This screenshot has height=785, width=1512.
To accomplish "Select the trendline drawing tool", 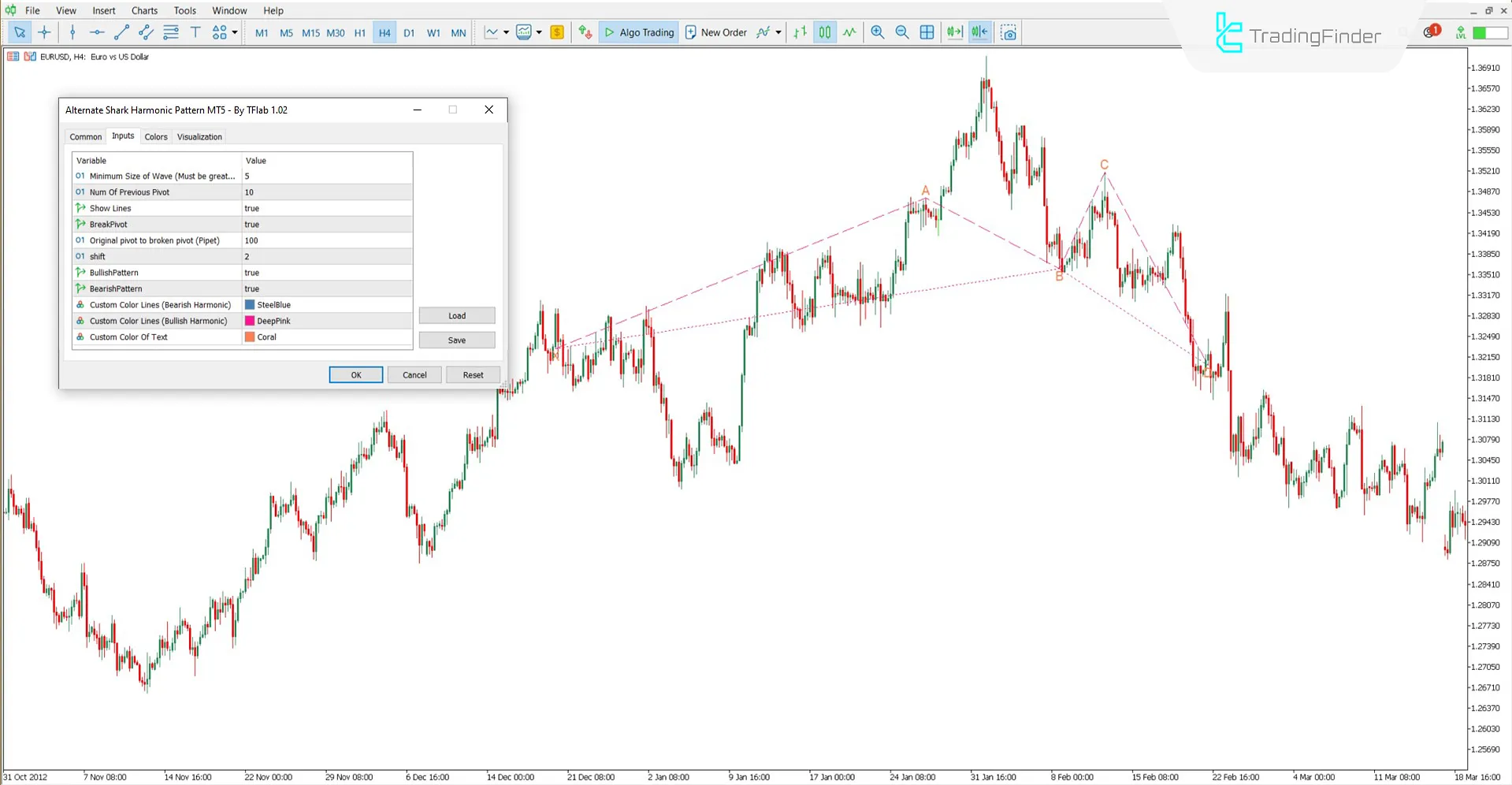I will pyautogui.click(x=121, y=32).
